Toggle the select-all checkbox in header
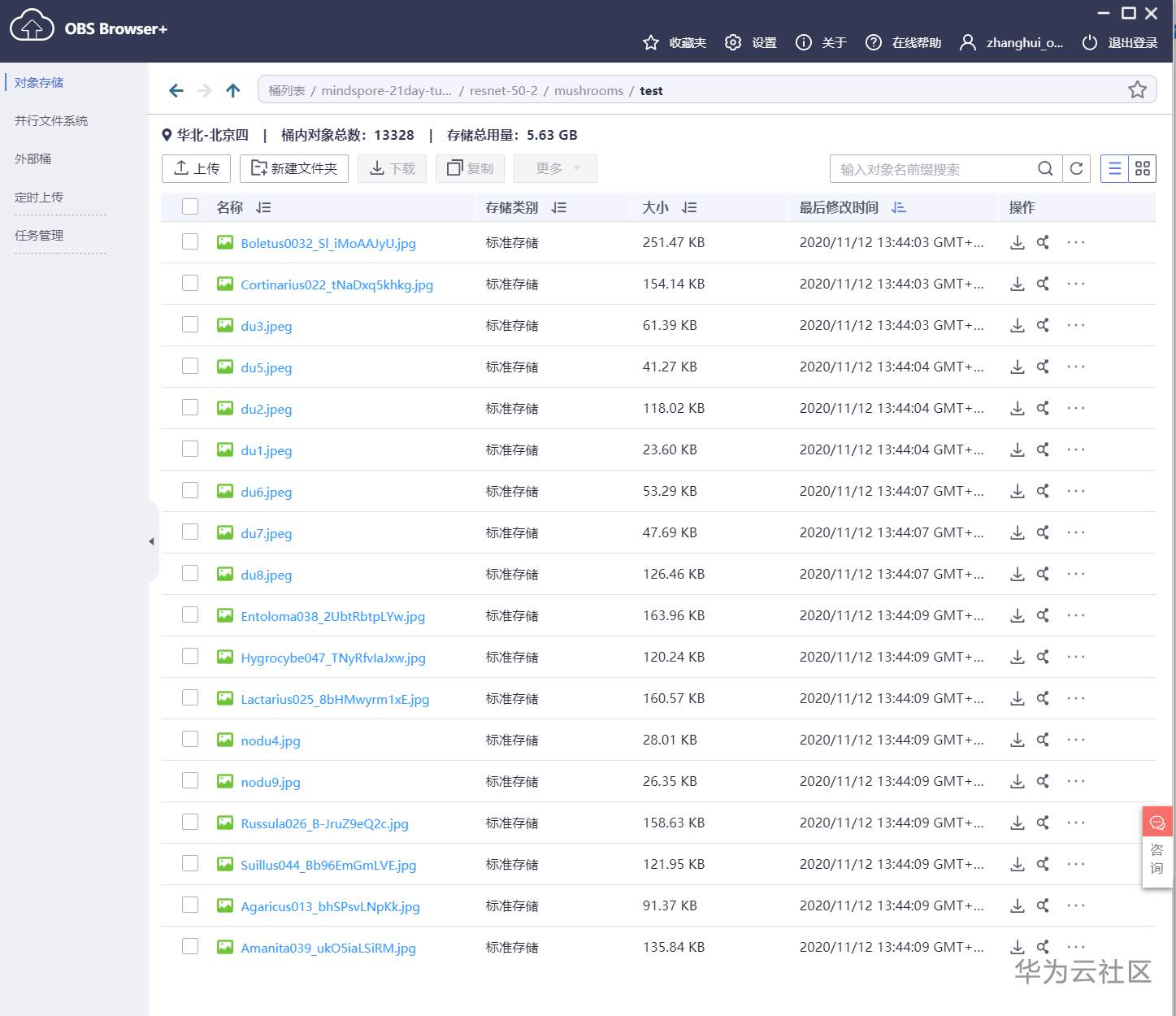The height and width of the screenshot is (1016, 1176). (x=190, y=206)
